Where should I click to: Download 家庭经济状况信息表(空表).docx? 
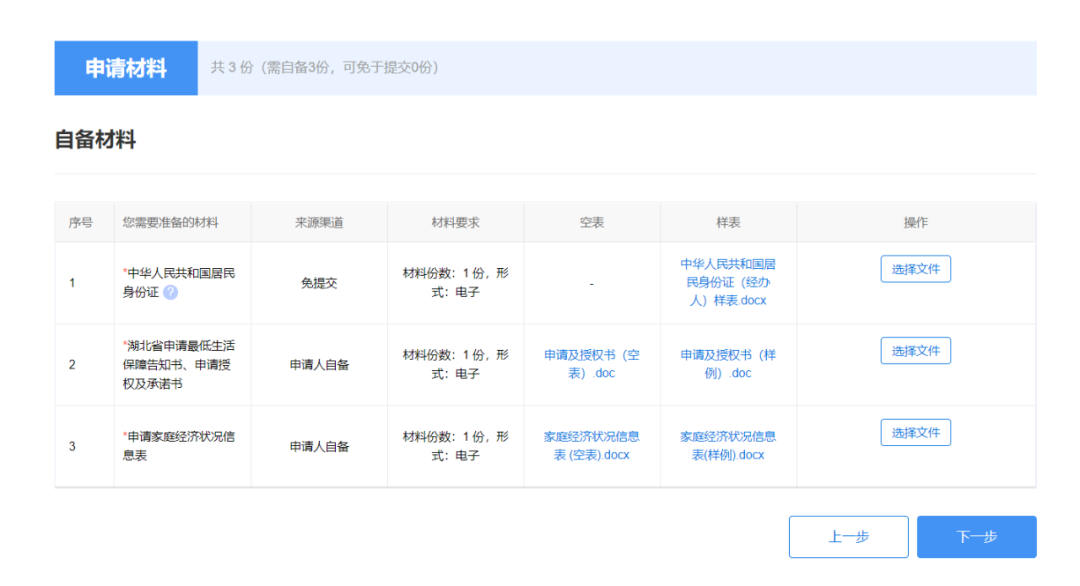(592, 446)
